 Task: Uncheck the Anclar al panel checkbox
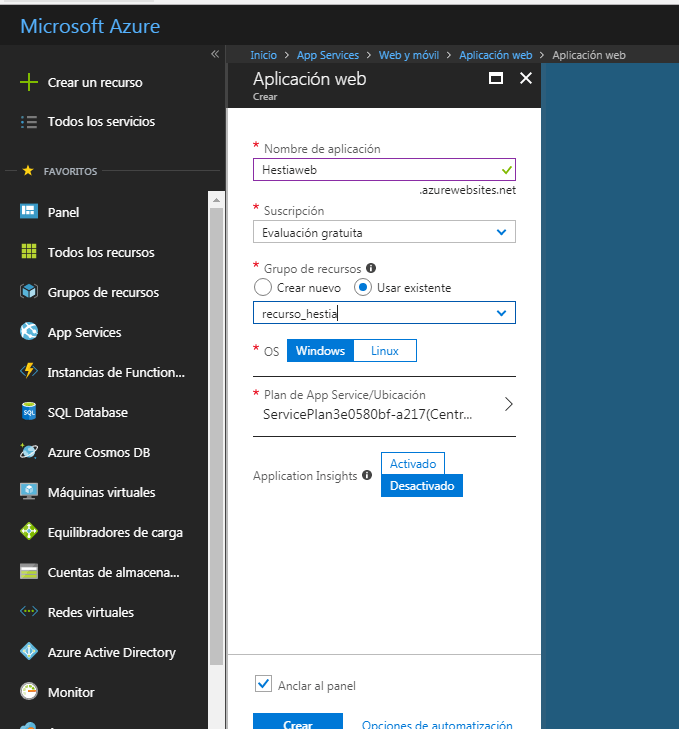264,684
